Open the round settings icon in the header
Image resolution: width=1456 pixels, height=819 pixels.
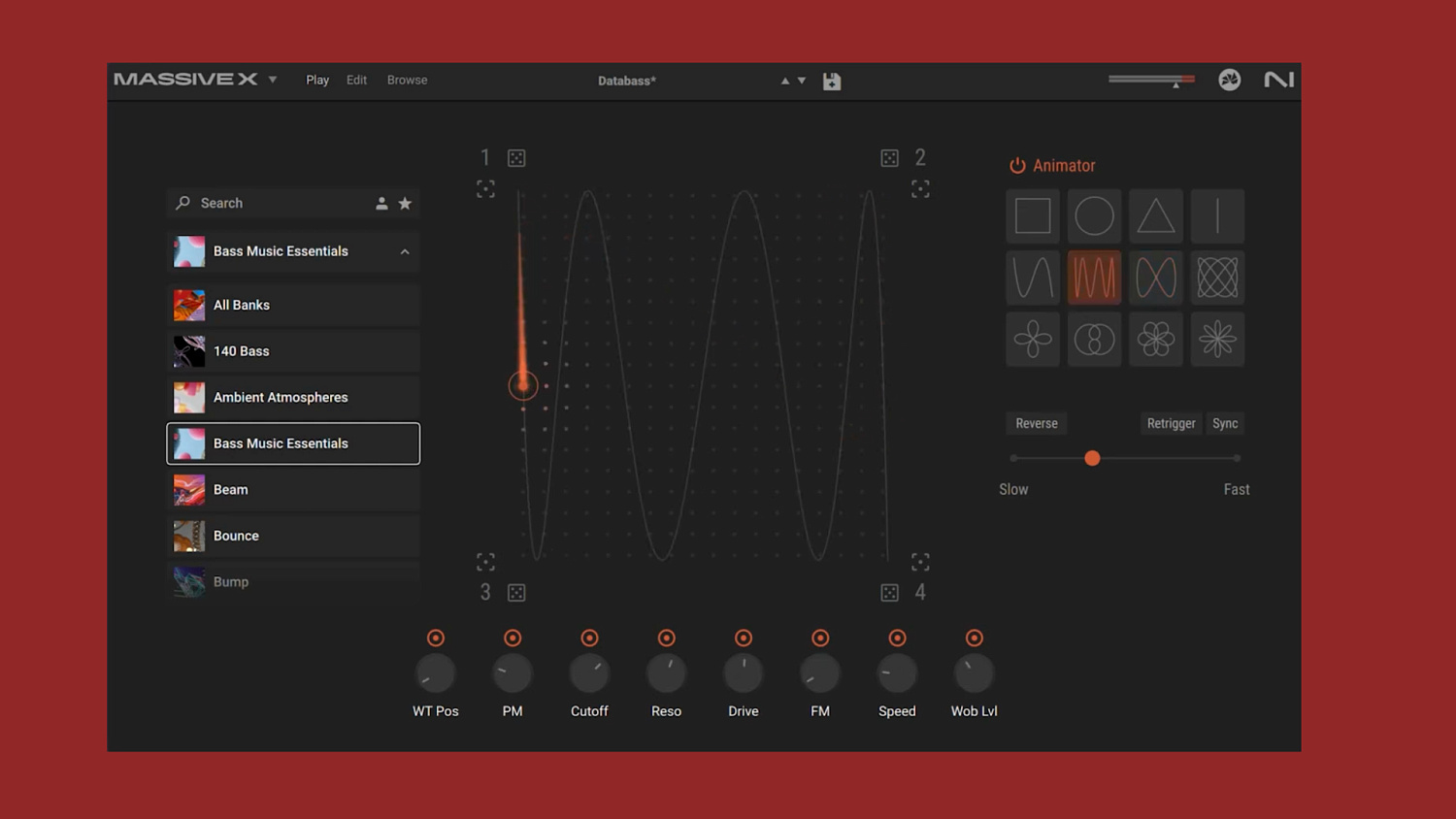click(x=1230, y=81)
